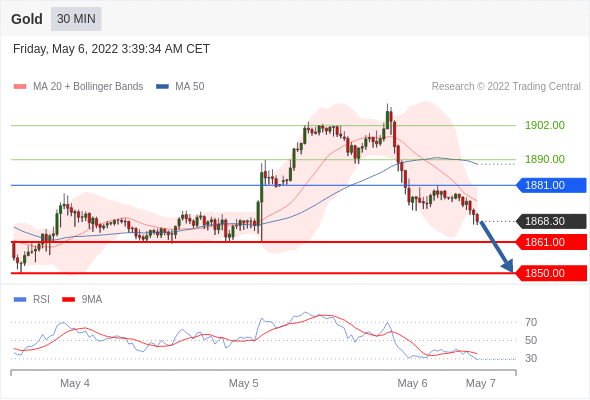Open the Trading Central research credit
The height and width of the screenshot is (400, 590).
click(506, 87)
